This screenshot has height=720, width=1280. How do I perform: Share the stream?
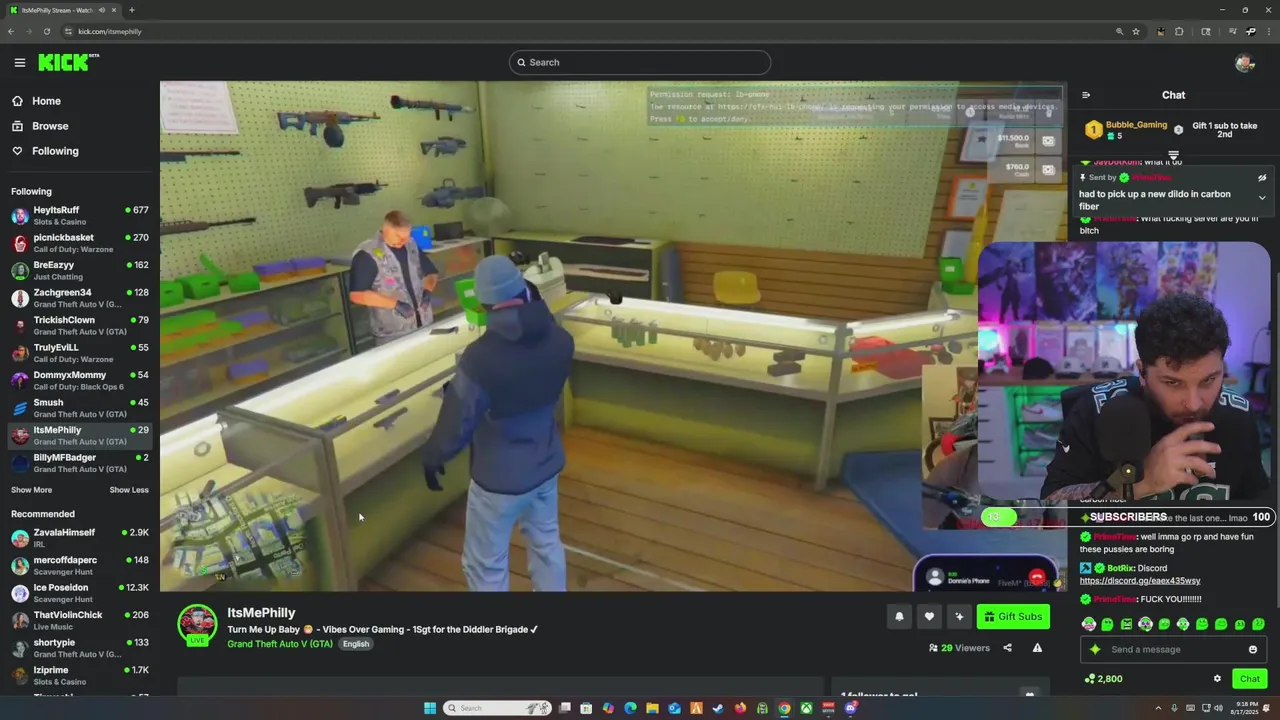point(1007,648)
